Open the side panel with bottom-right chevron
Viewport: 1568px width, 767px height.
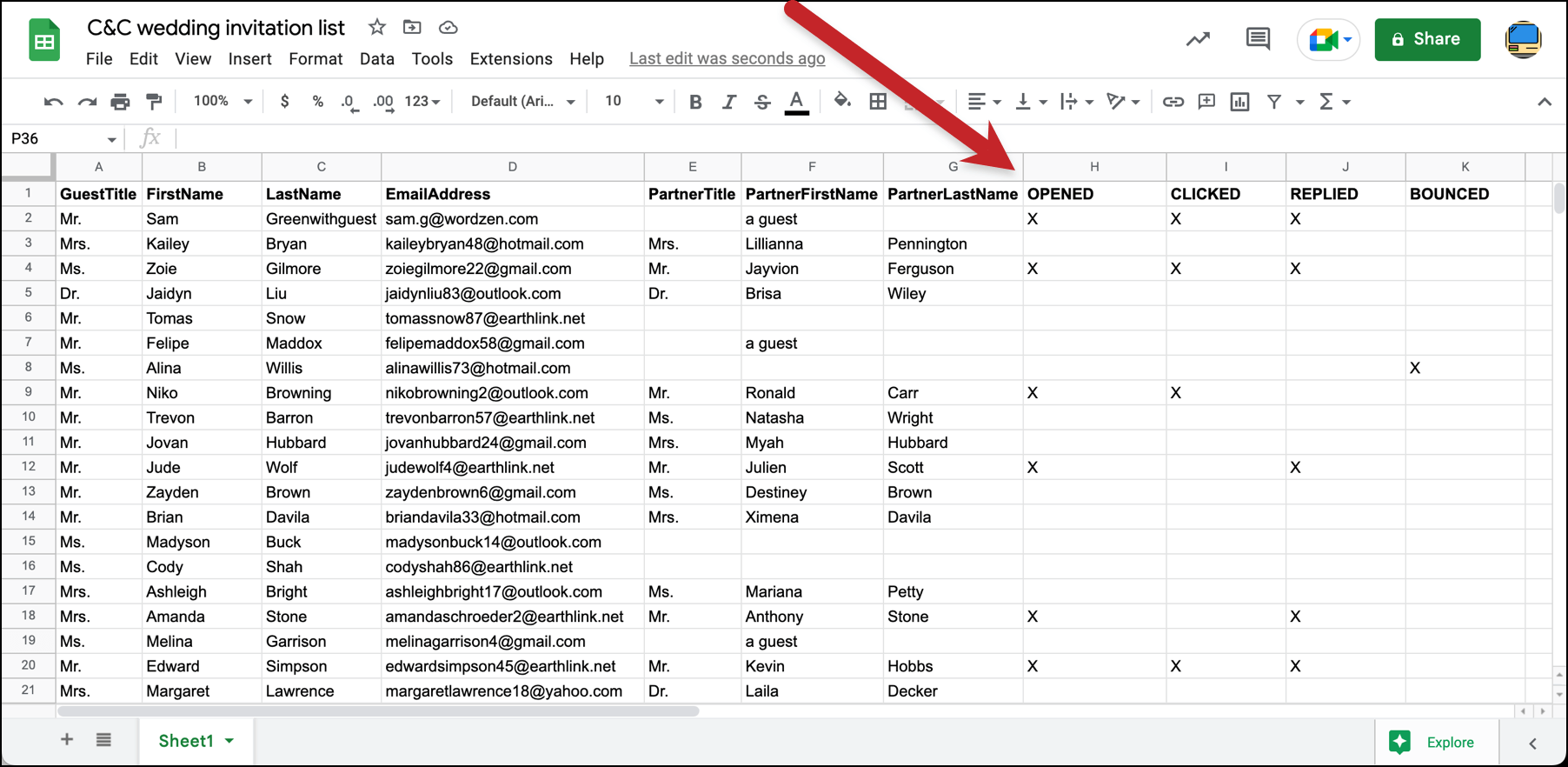click(1533, 744)
